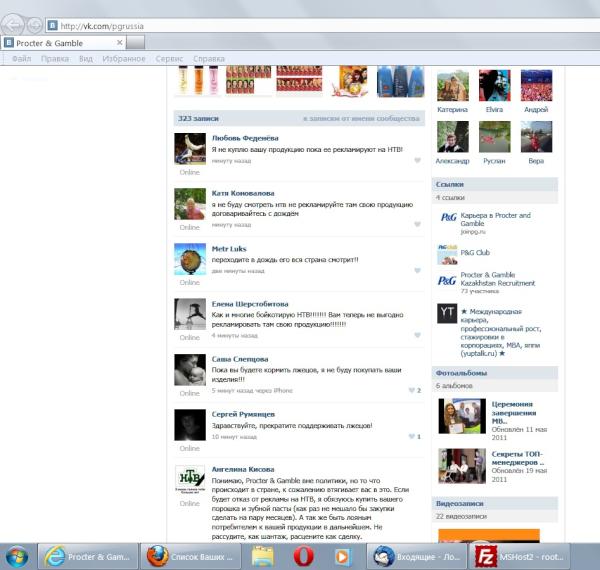
Task: Open the Файл menu
Action: 21,59
